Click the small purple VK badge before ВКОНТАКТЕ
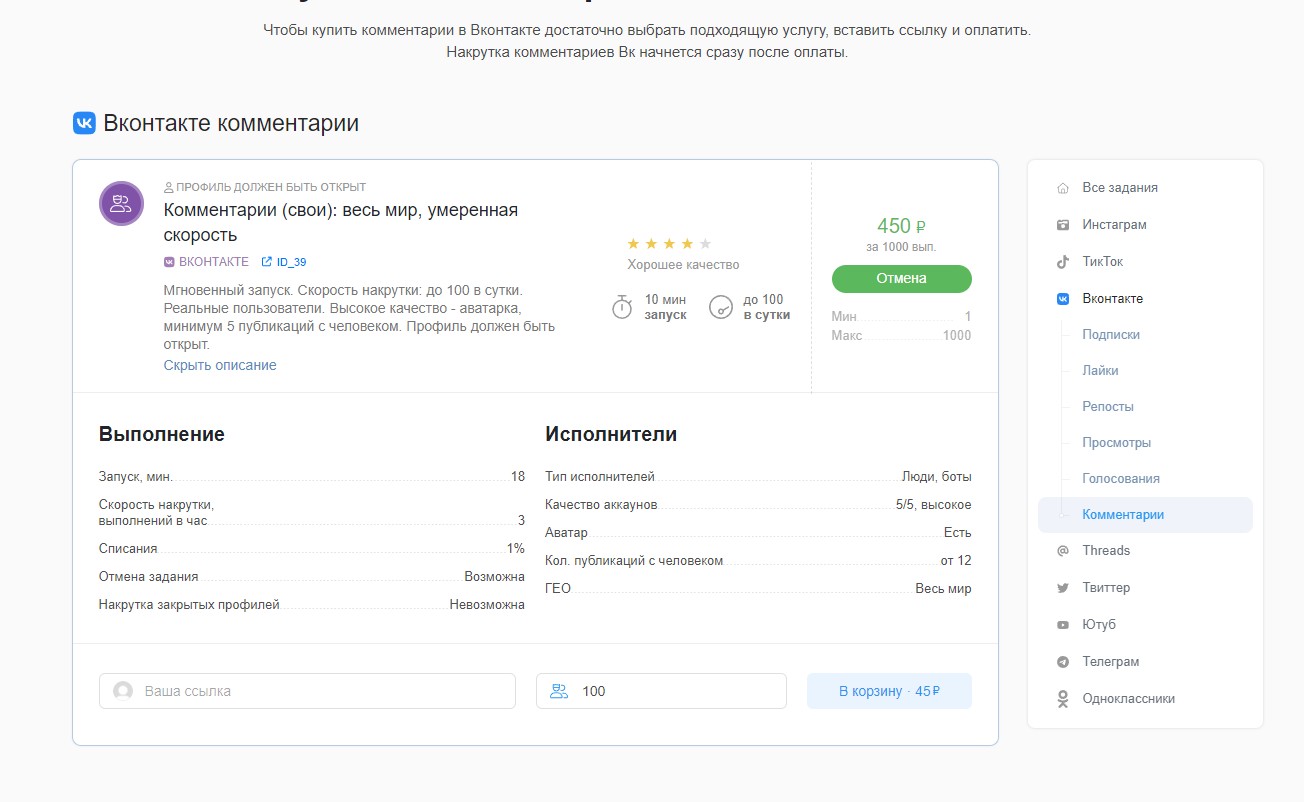 point(169,262)
